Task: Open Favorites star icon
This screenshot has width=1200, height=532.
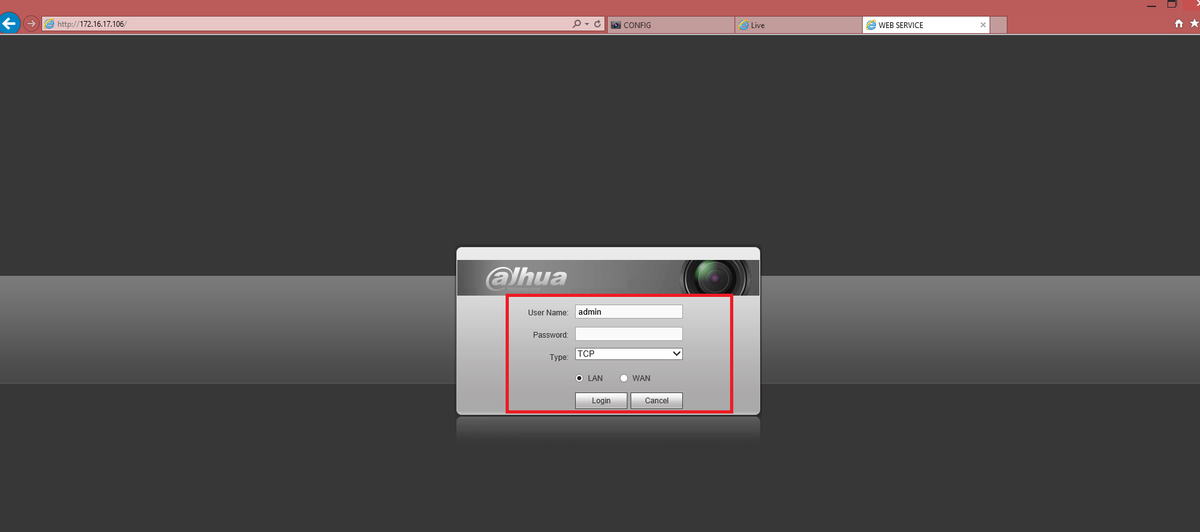Action: [1194, 24]
